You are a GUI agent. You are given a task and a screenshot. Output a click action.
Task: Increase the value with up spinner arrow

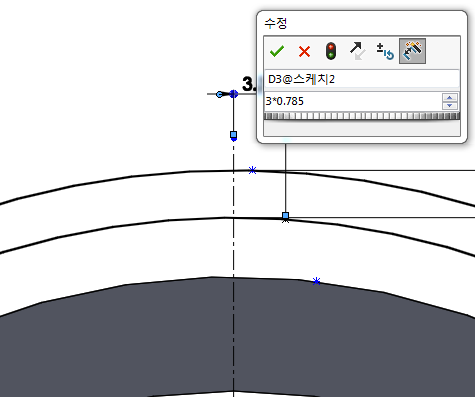tap(450, 98)
